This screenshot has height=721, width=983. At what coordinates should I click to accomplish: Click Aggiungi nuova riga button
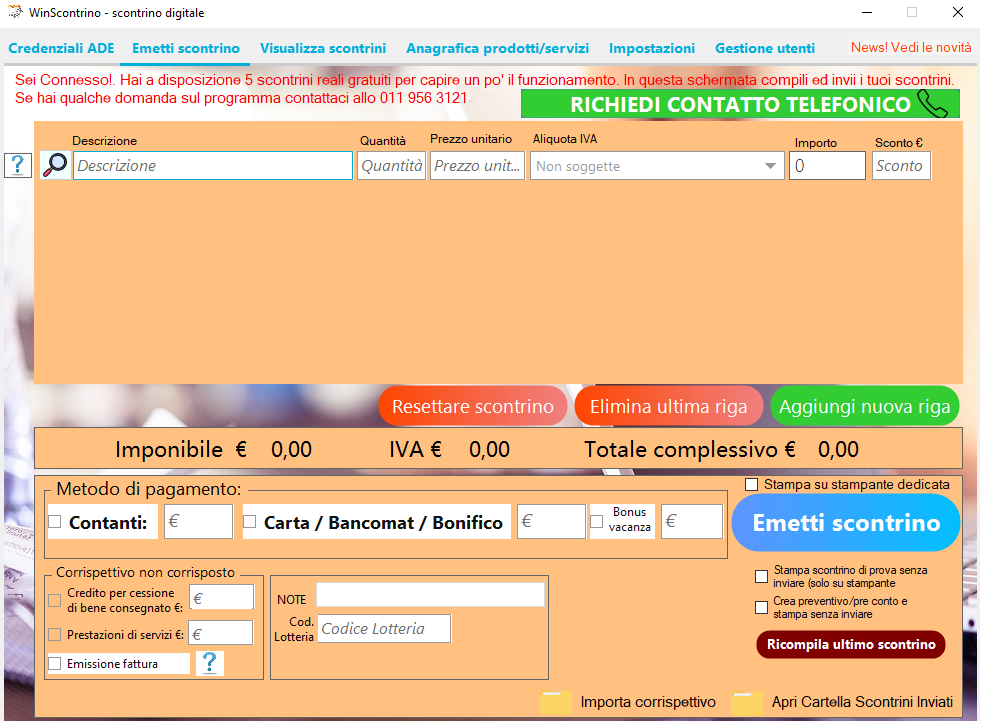coord(865,406)
